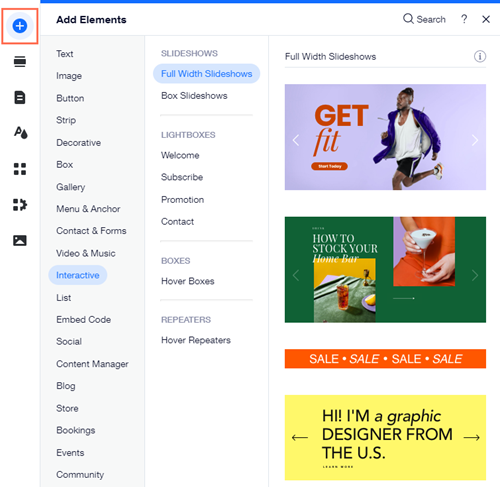
Task: Click the blue plus Add Elements icon
Action: coord(20,26)
